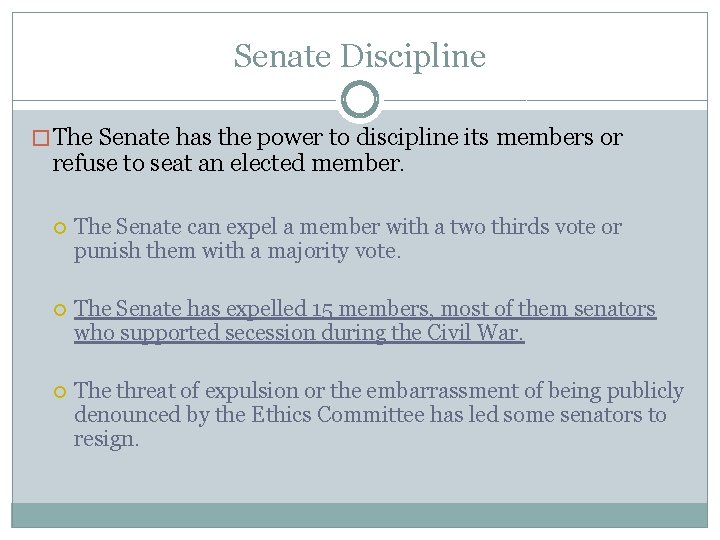Click underlined "who supported secession during Civil War" text
This screenshot has width=720, height=540.
pos(298,333)
